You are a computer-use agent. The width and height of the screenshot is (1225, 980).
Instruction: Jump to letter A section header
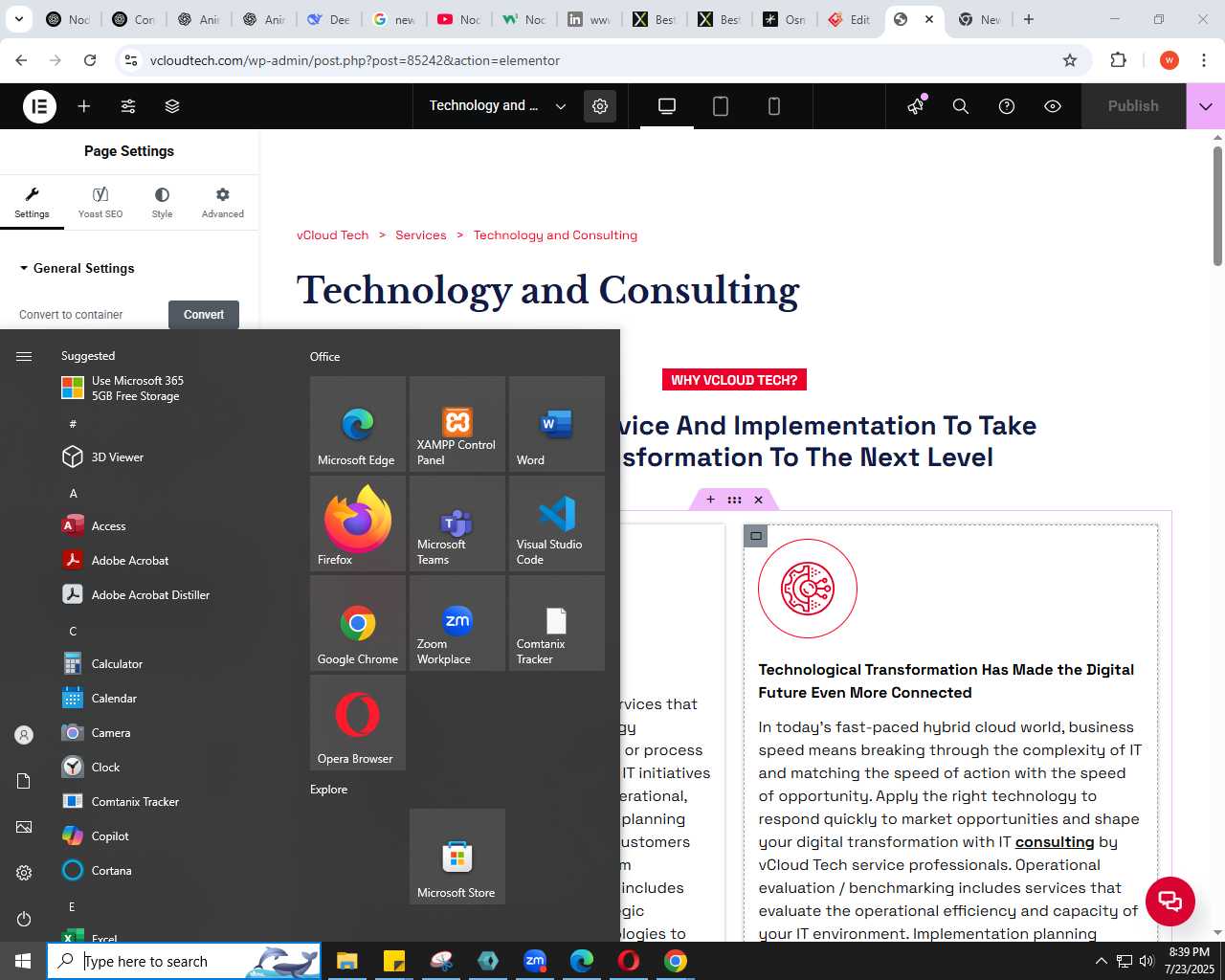point(74,494)
